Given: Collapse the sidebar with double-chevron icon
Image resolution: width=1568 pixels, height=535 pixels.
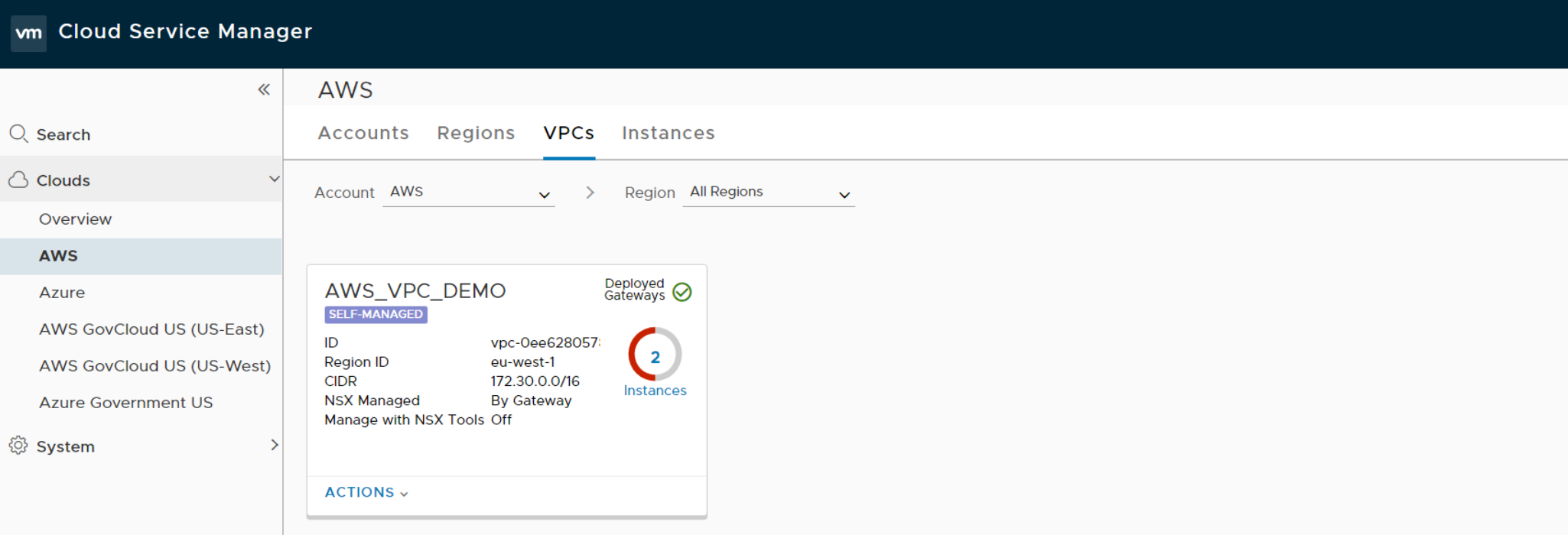Looking at the screenshot, I should 264,90.
